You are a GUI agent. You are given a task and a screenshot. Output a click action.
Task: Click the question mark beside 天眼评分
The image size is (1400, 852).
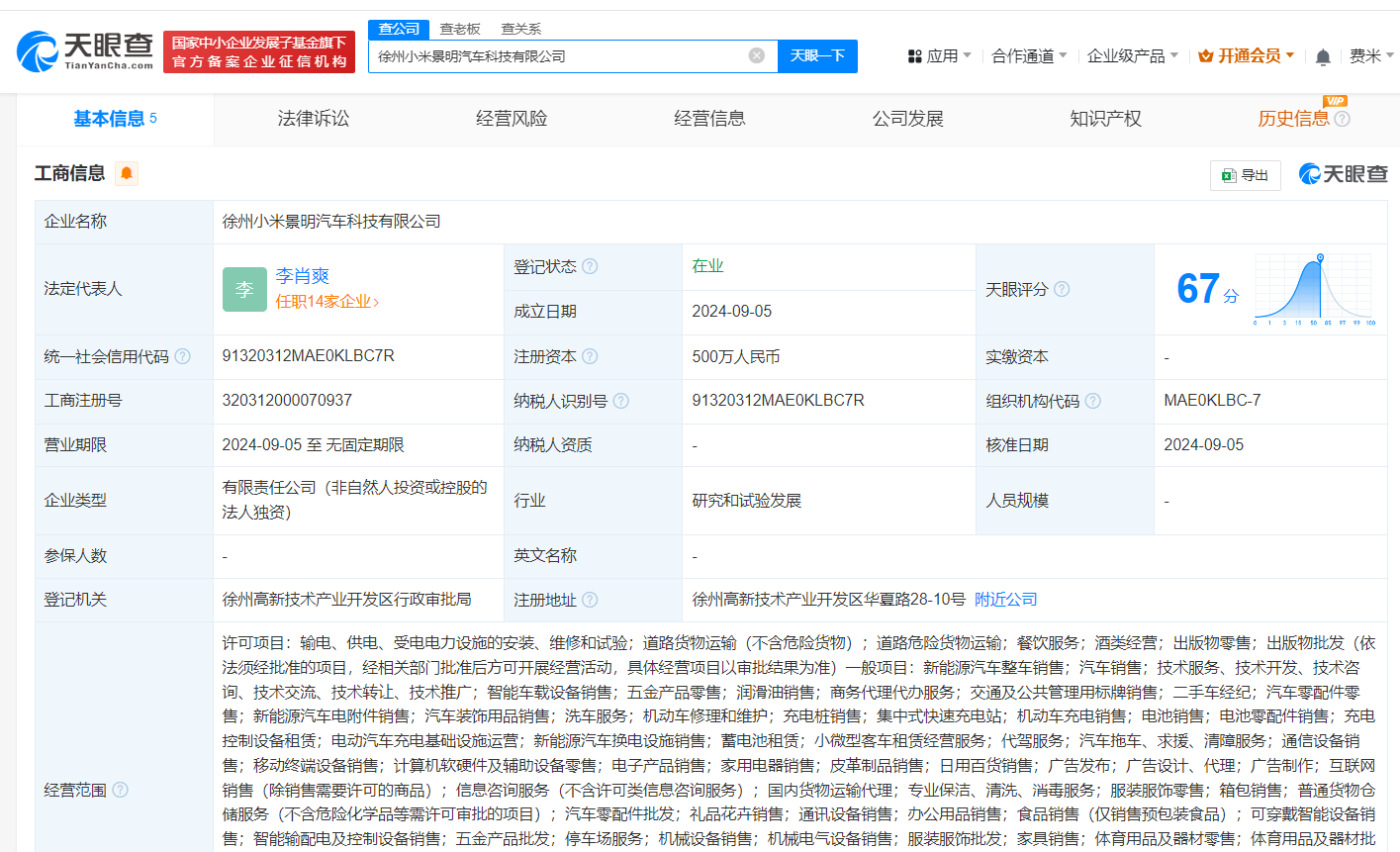(1062, 289)
